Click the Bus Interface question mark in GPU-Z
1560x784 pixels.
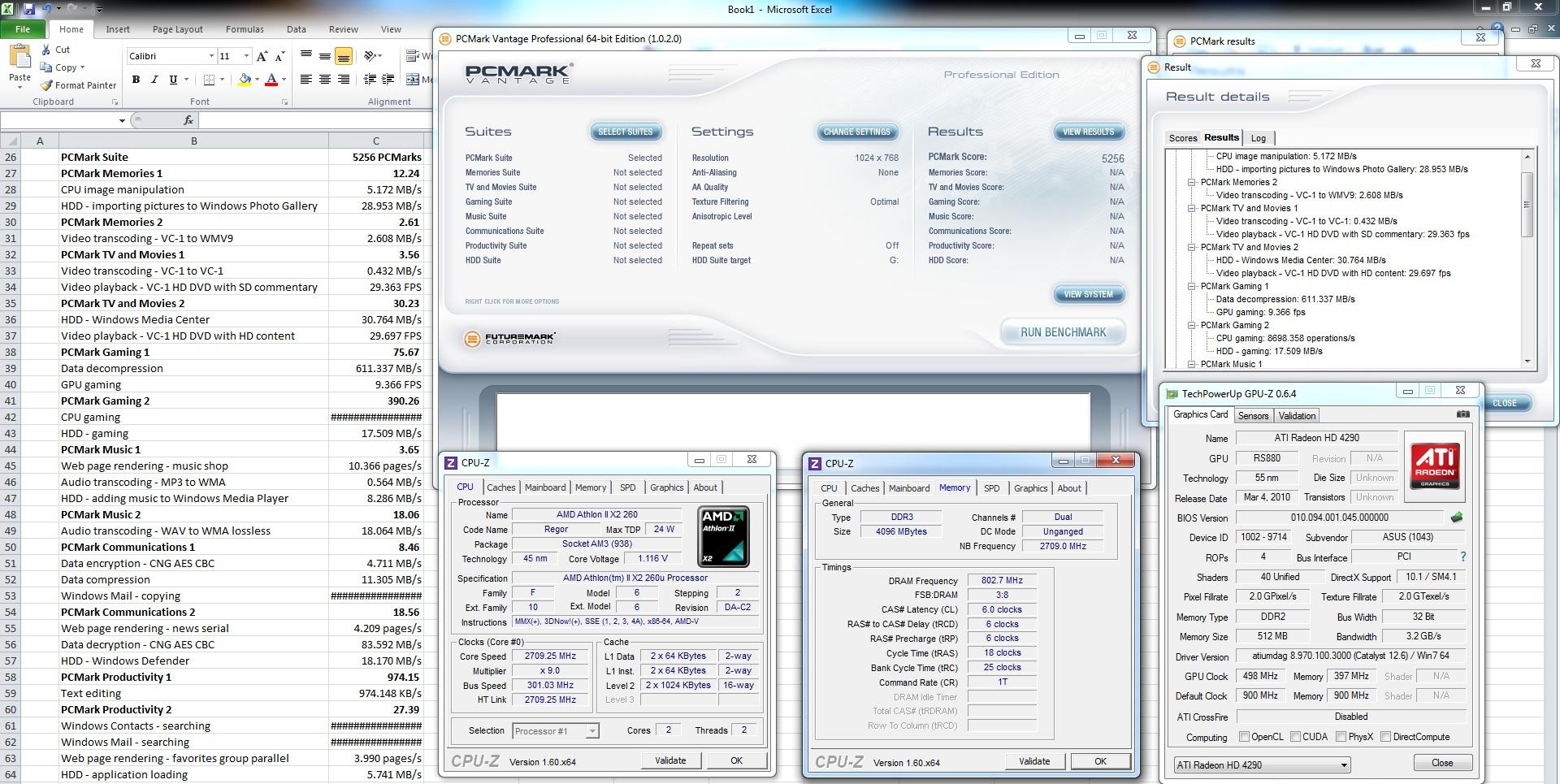tap(1463, 557)
